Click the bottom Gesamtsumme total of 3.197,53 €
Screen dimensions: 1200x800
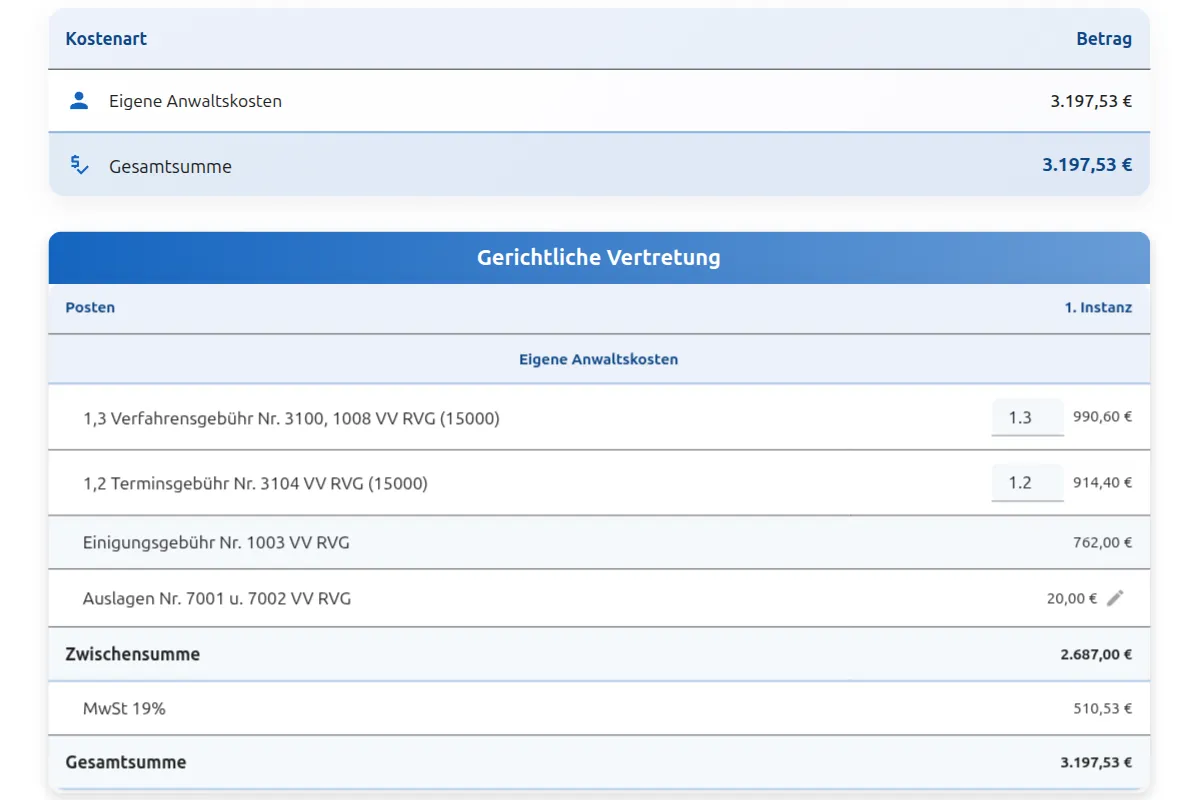[1095, 762]
